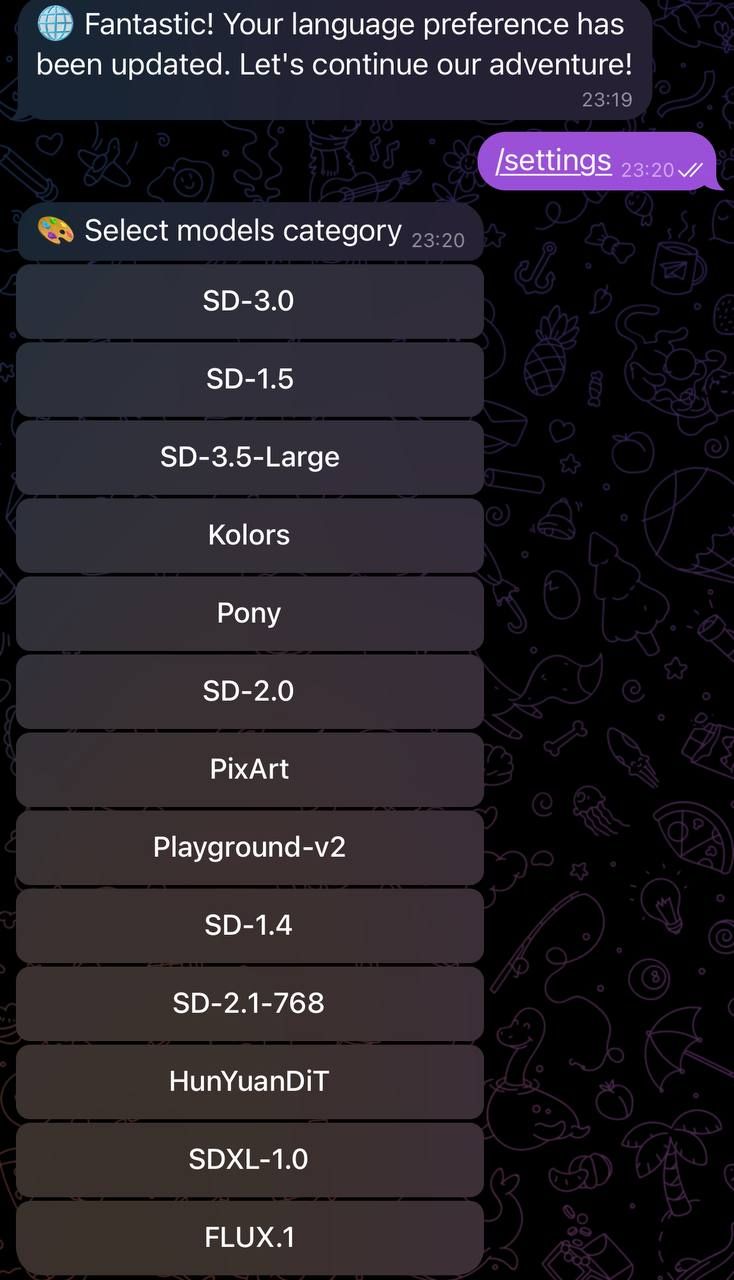This screenshot has height=1280, width=734.
Task: Select the FLUX.1 model category
Action: [x=248, y=1237]
